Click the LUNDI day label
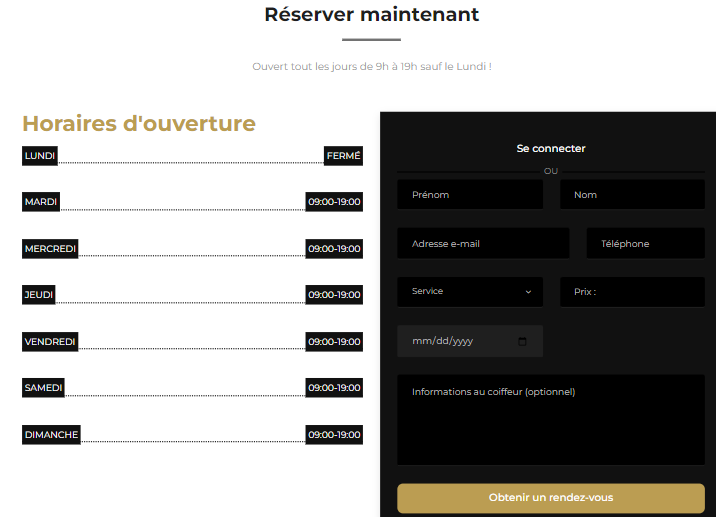Image resolution: width=716 pixels, height=517 pixels. click(40, 156)
